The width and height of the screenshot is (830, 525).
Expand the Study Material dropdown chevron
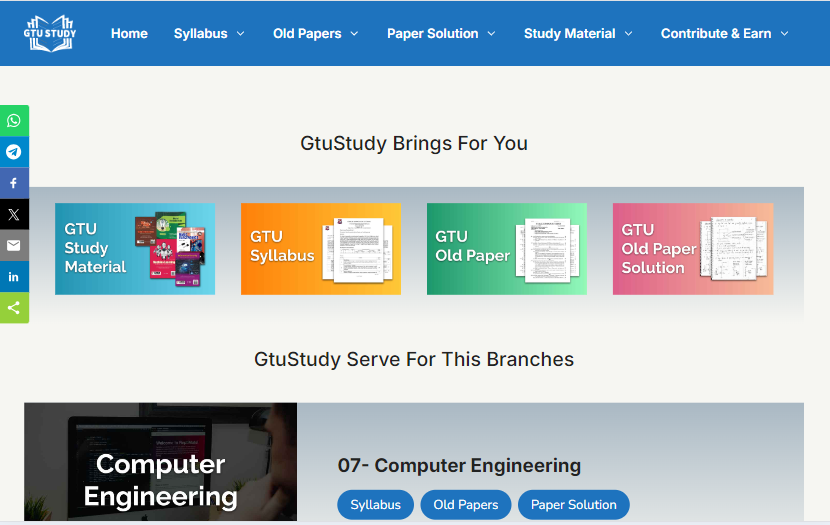(x=628, y=33)
